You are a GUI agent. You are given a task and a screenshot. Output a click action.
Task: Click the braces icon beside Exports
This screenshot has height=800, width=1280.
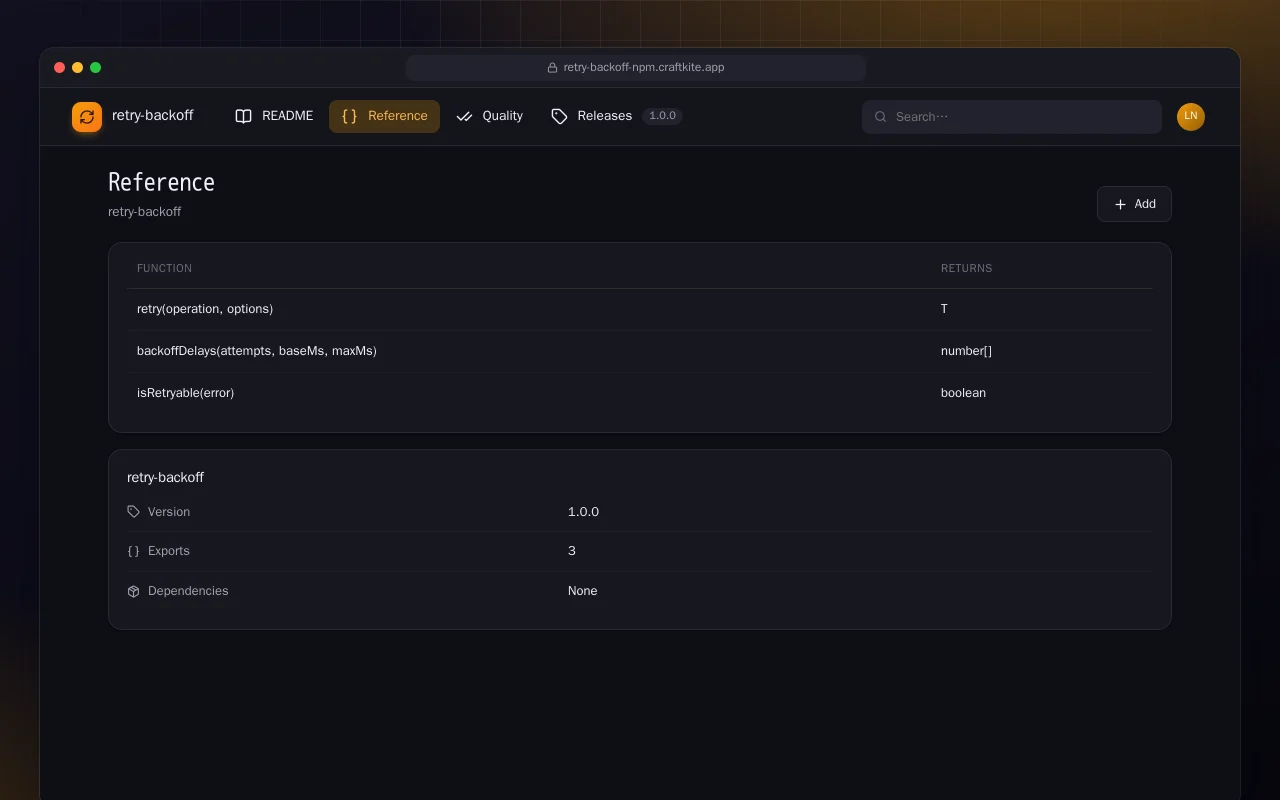[134, 551]
